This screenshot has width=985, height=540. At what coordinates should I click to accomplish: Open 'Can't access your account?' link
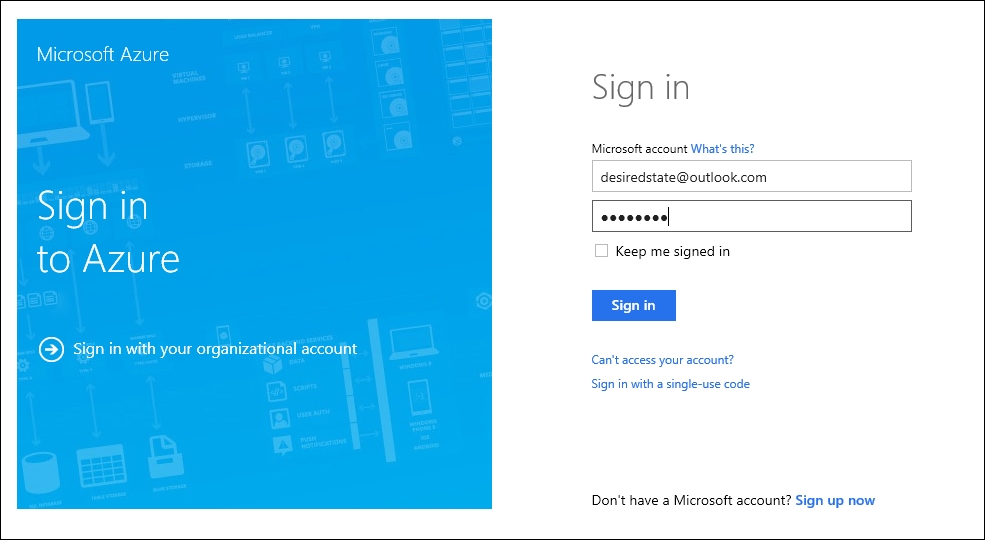pos(662,360)
